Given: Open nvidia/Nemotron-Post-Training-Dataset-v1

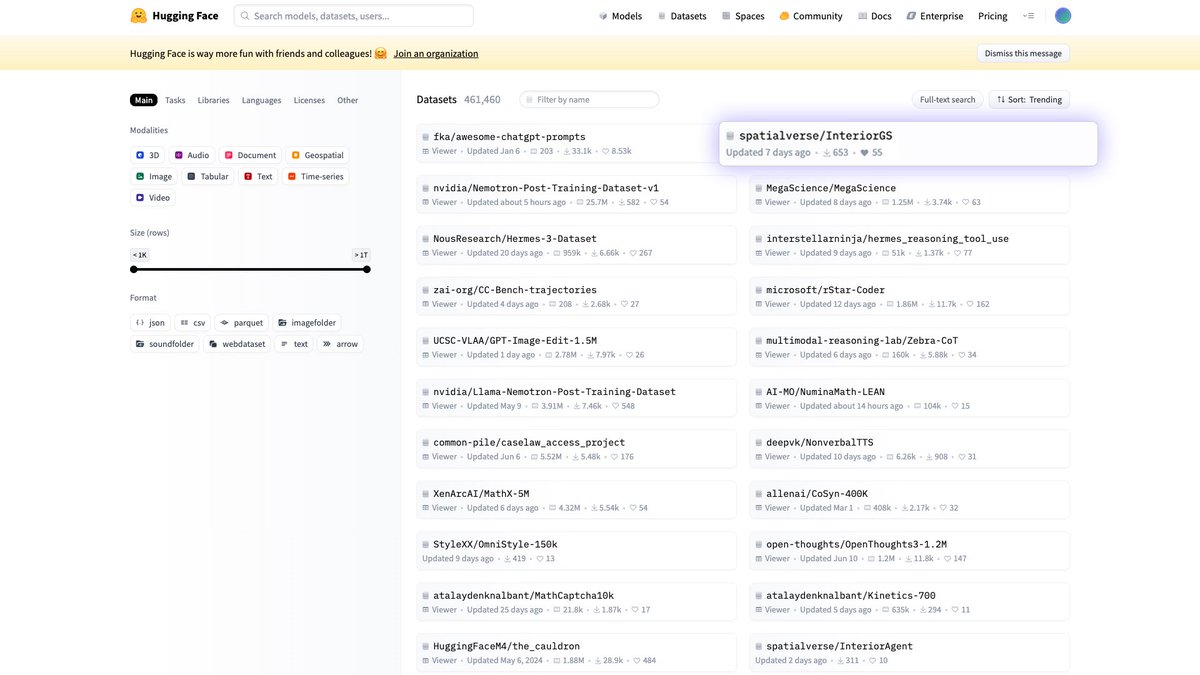Looking at the screenshot, I should [576, 194].
